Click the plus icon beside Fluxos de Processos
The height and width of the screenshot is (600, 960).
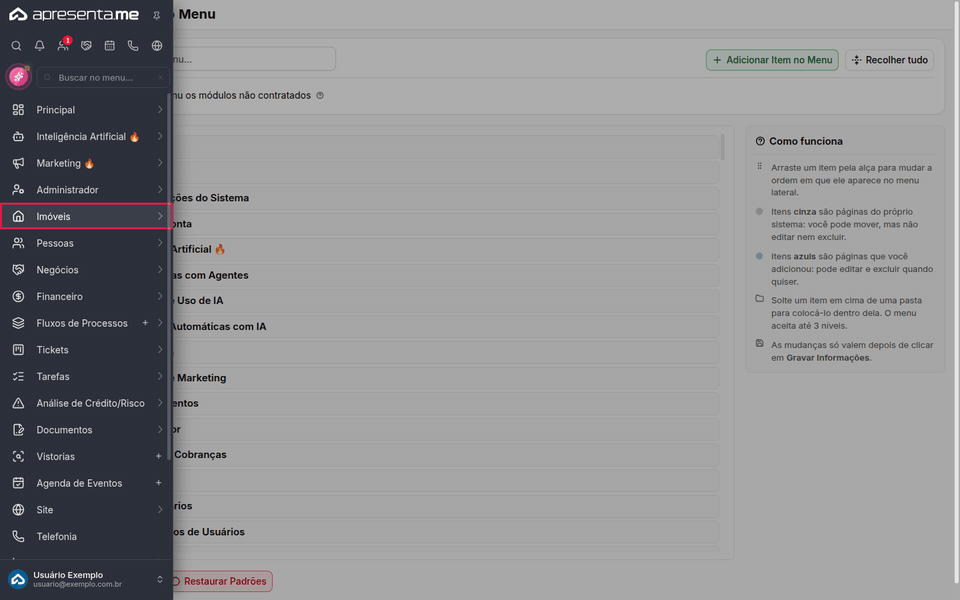pyautogui.click(x=145, y=323)
